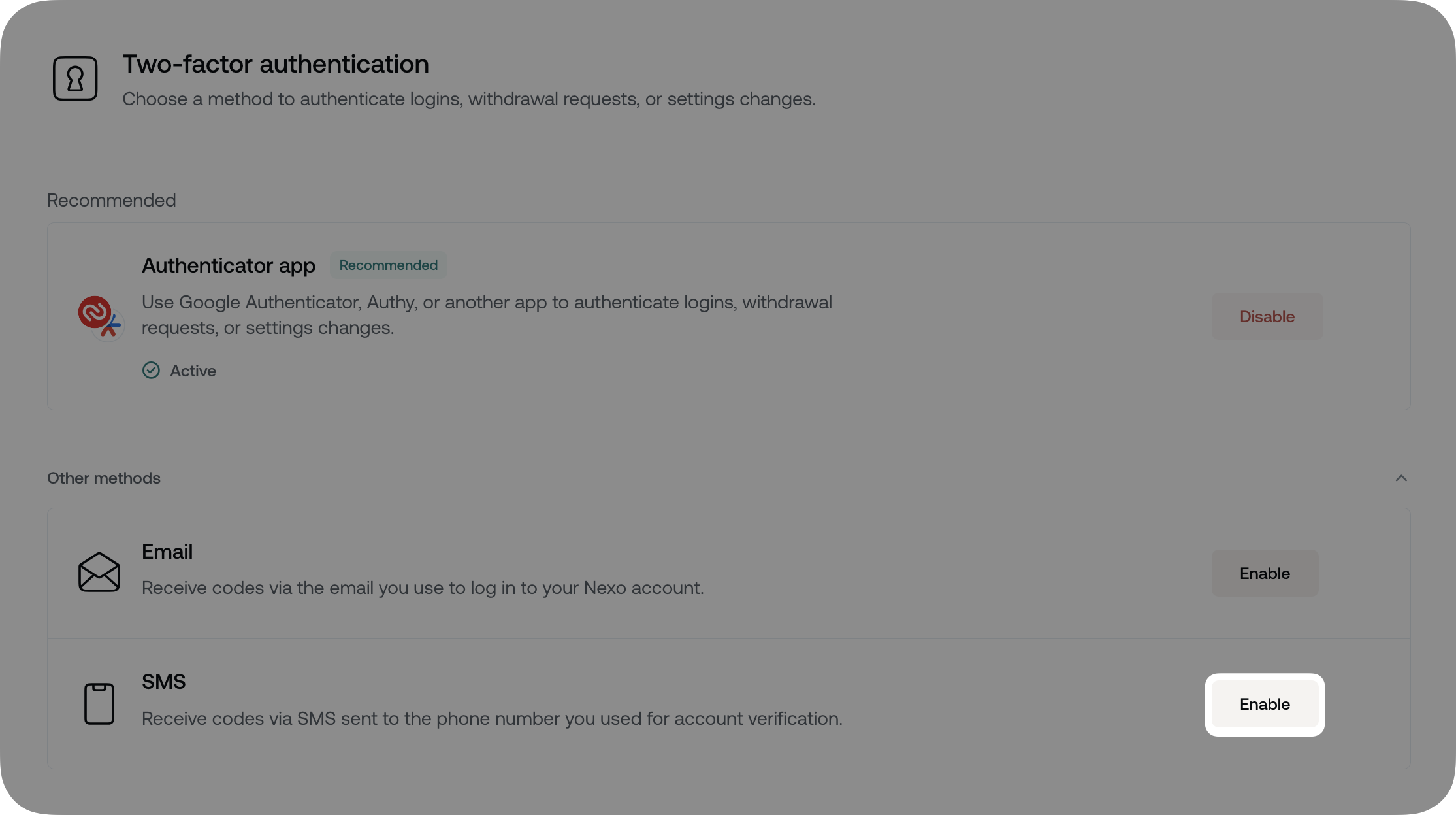Viewport: 1456px width, 815px height.
Task: Disable the Authenticator app method
Action: 1267,316
